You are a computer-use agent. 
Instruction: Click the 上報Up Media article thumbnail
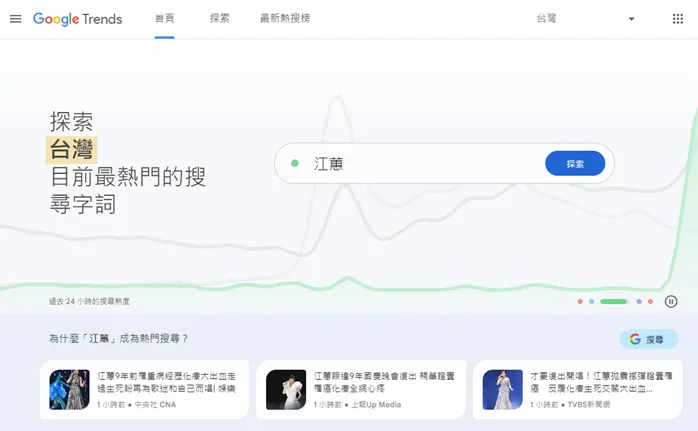(286, 390)
